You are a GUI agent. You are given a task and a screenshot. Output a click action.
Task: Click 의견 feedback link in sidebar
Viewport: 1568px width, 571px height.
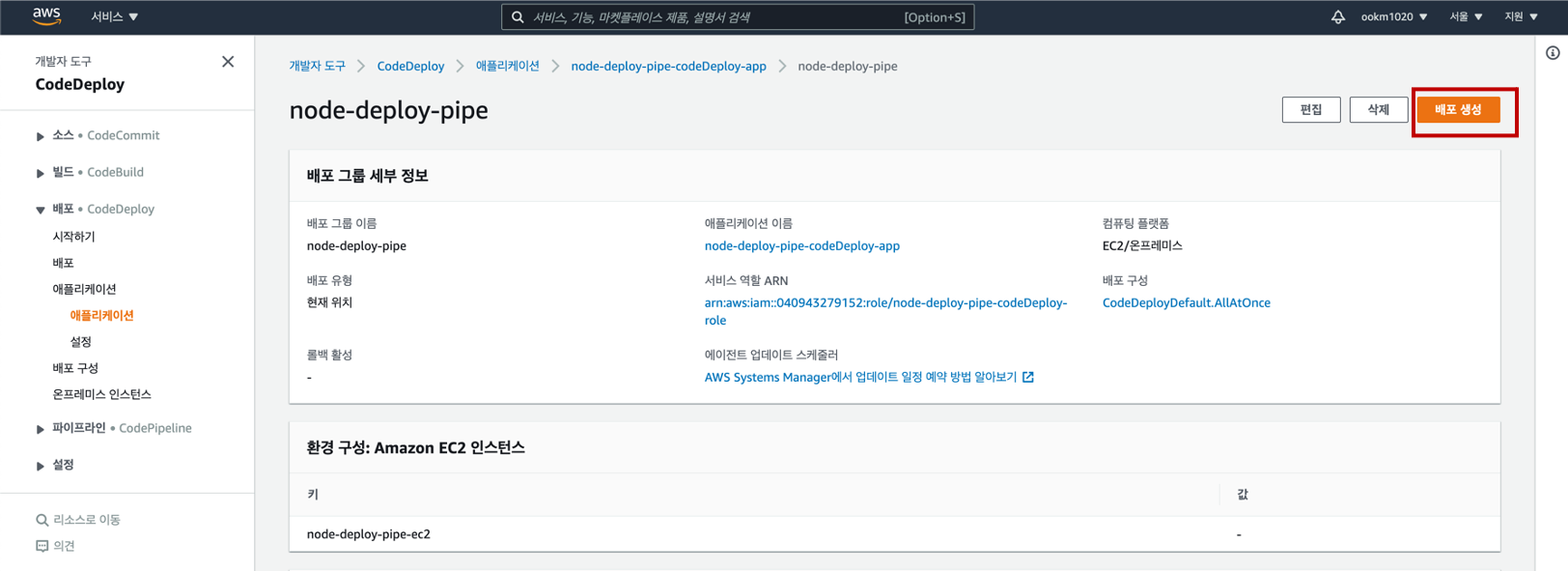(x=64, y=546)
